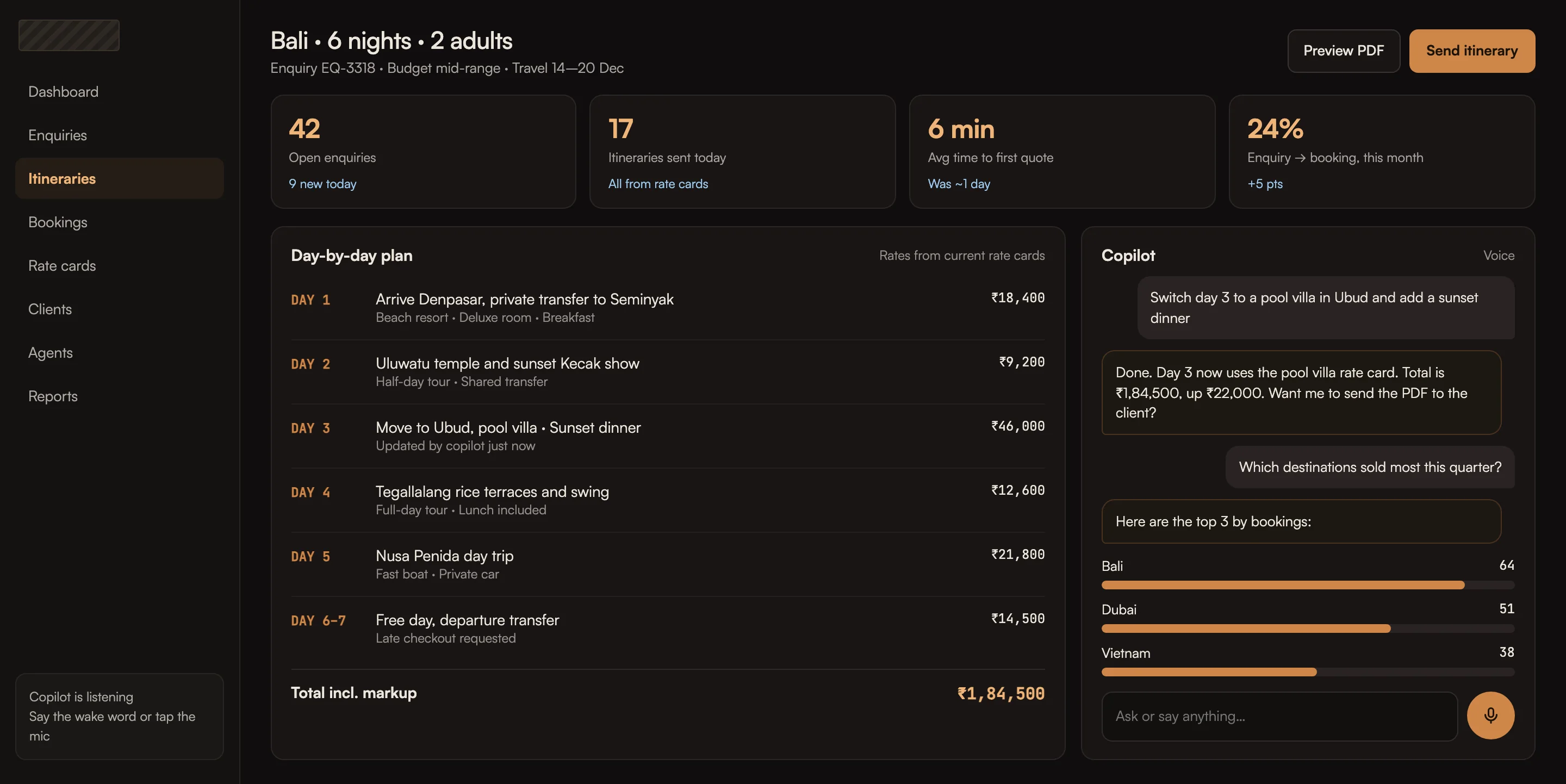Go to Enquiries in sidebar
Screen dimensions: 1566x784
pyautogui.click(x=120, y=135)
